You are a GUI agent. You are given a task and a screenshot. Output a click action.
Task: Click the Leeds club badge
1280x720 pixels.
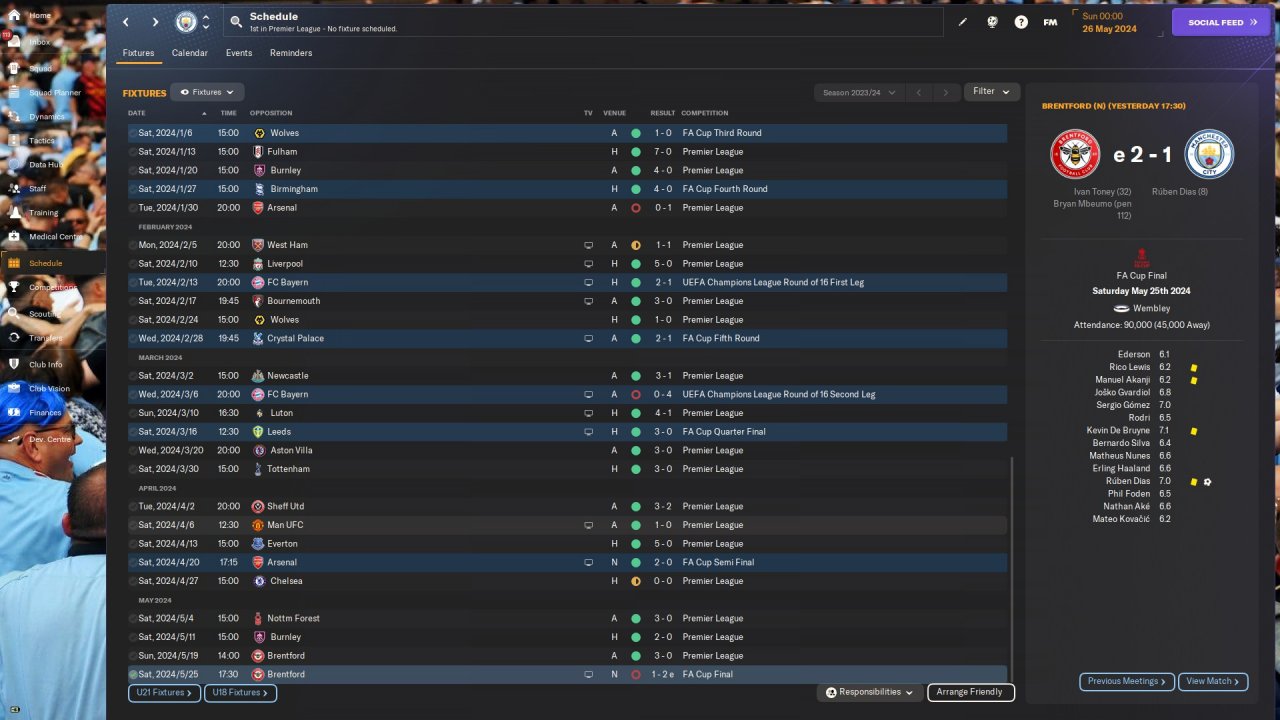coord(257,432)
